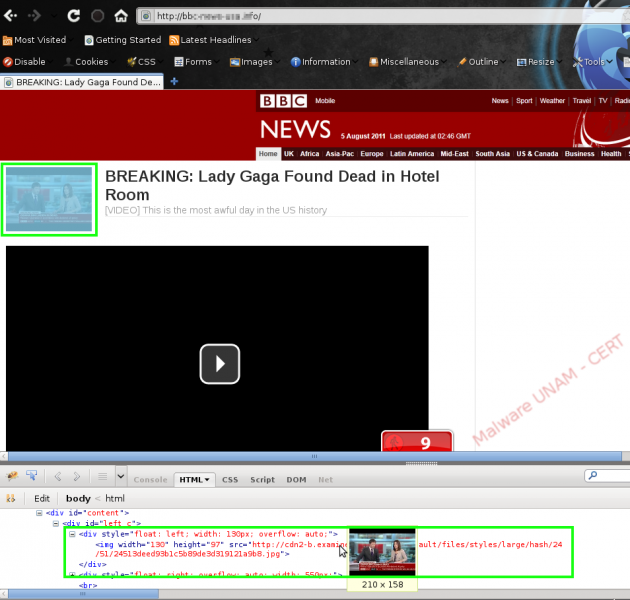Collapse the div id="content" node
Screen dimensions: 630x600
[x=39, y=513]
